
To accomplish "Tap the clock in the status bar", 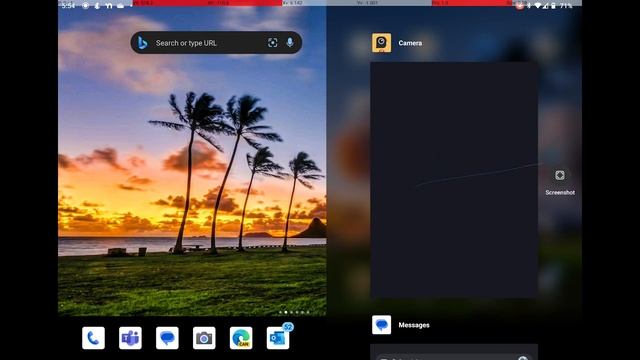I will [x=69, y=6].
